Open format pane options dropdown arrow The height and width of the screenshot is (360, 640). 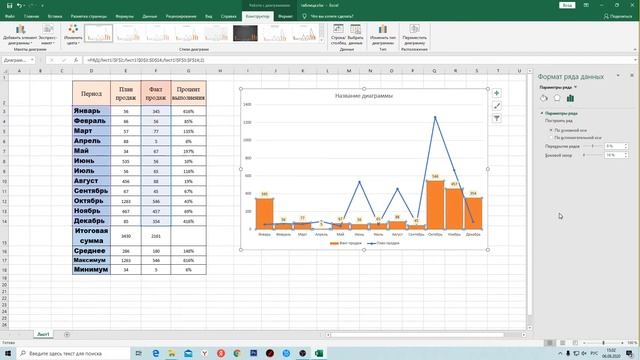618,76
